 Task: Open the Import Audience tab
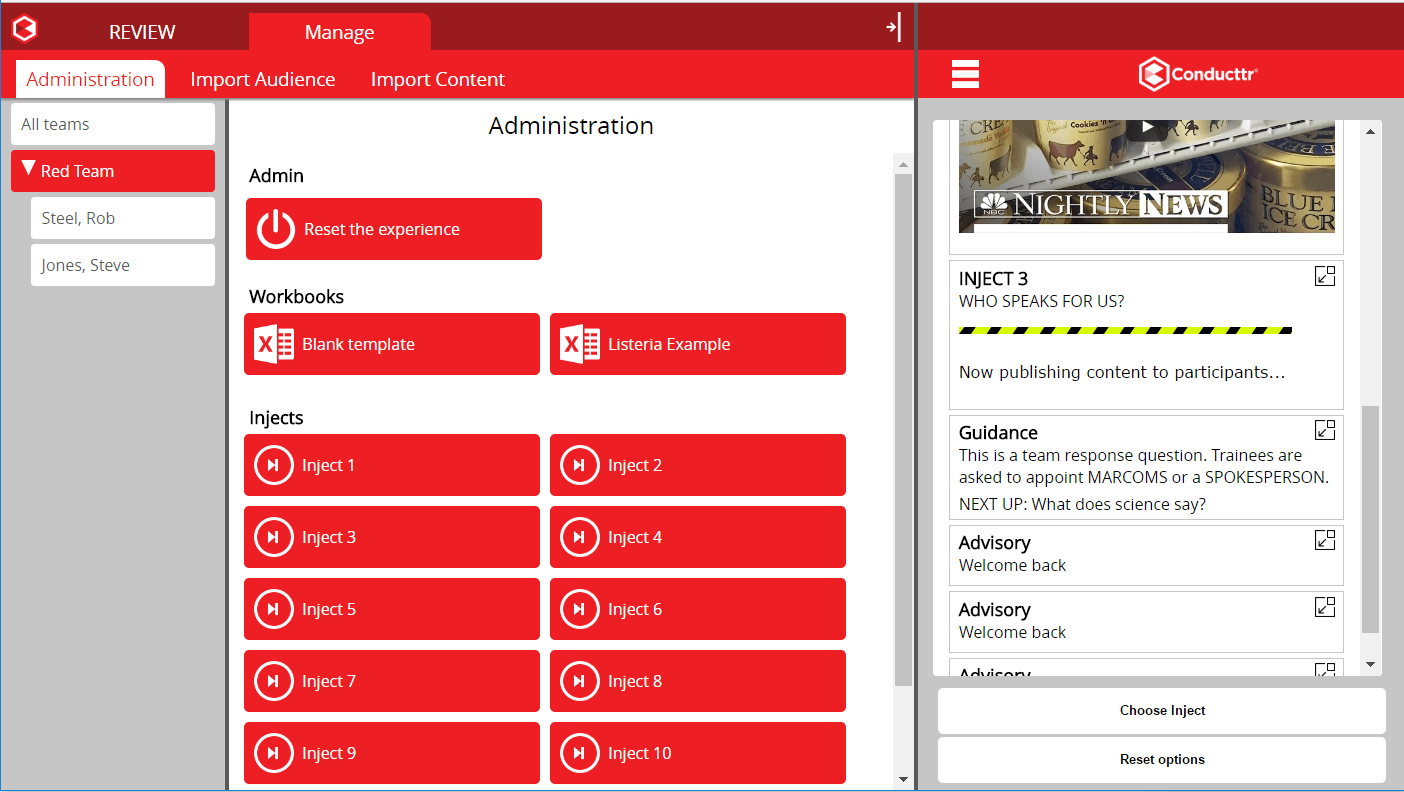[263, 79]
